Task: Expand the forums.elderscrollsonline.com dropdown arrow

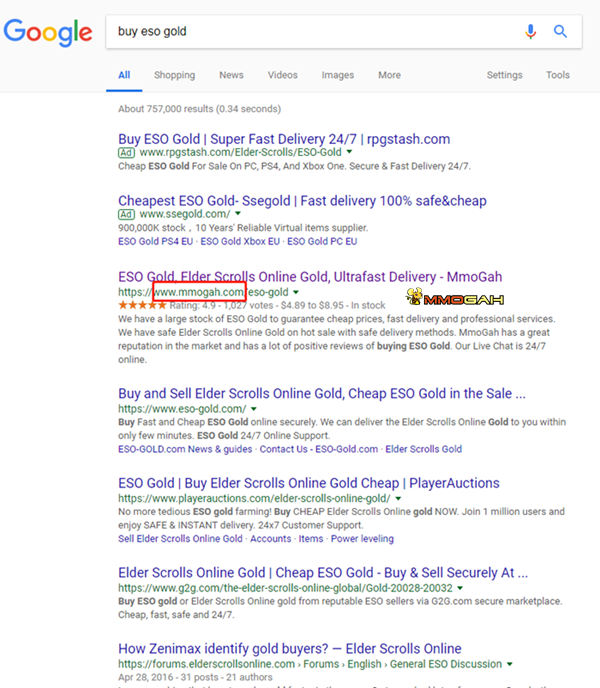Action: (510, 664)
